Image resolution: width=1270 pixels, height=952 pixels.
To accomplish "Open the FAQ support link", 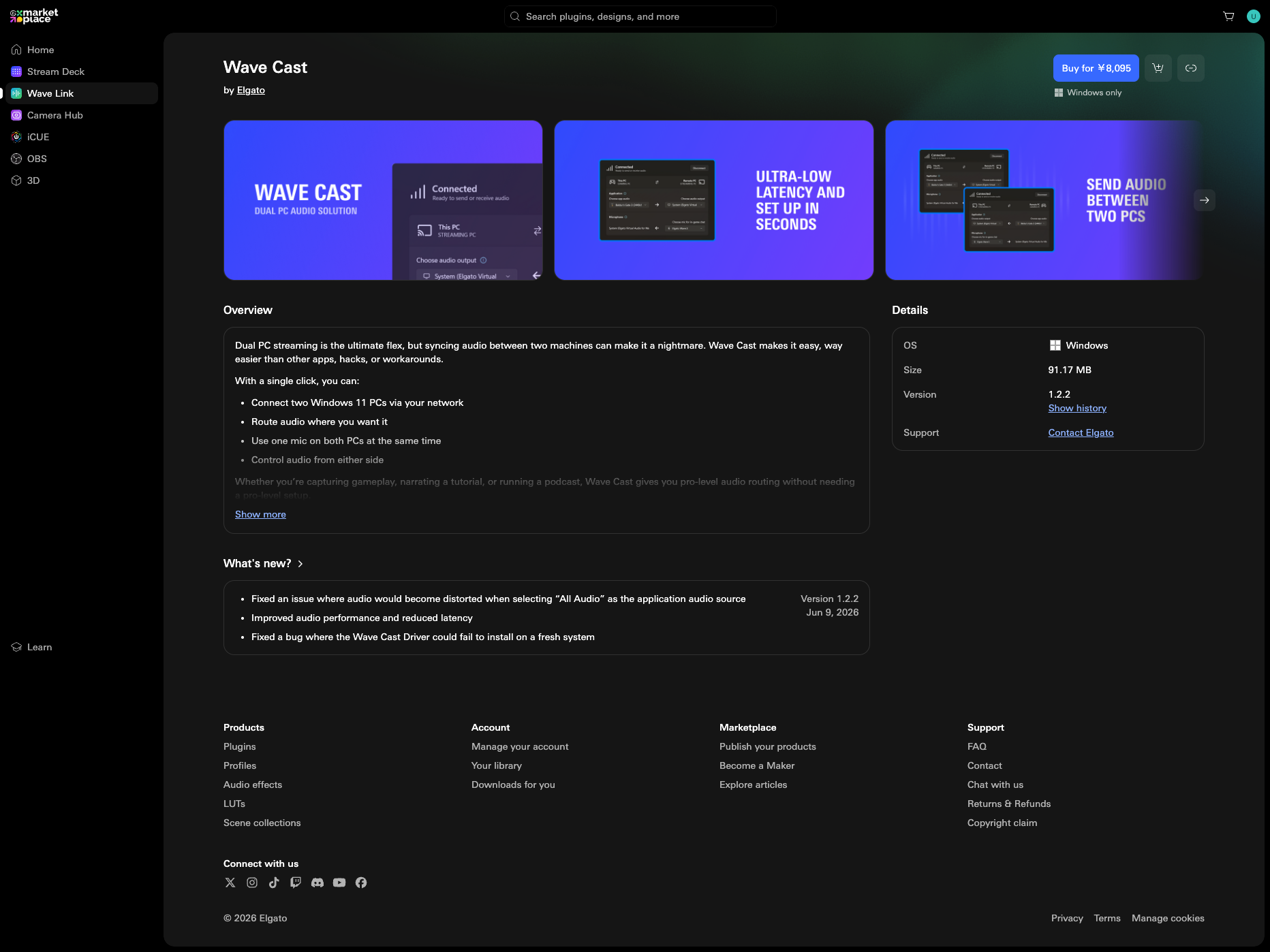I will (977, 746).
